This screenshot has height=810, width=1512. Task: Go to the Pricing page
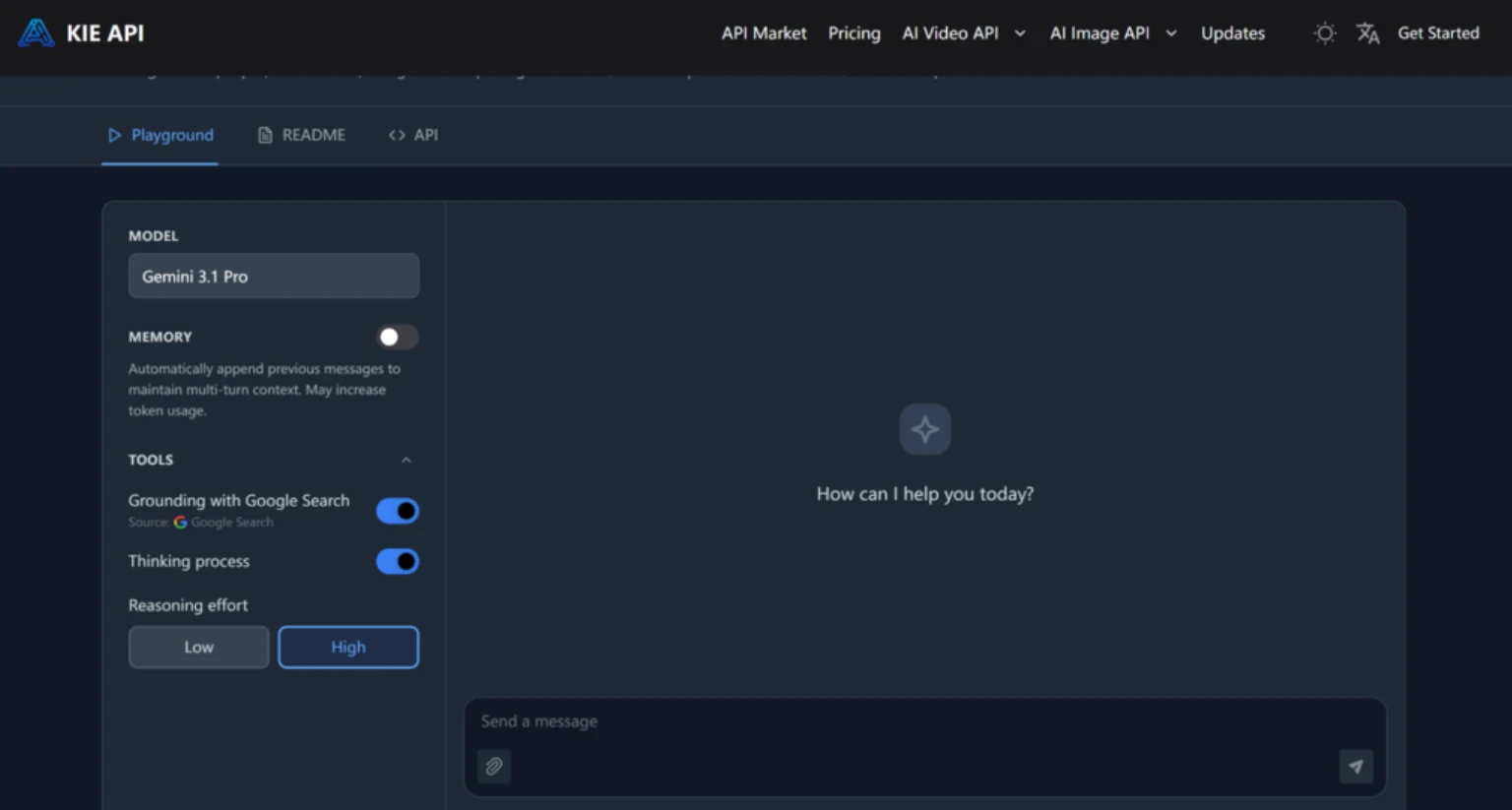[x=854, y=33]
